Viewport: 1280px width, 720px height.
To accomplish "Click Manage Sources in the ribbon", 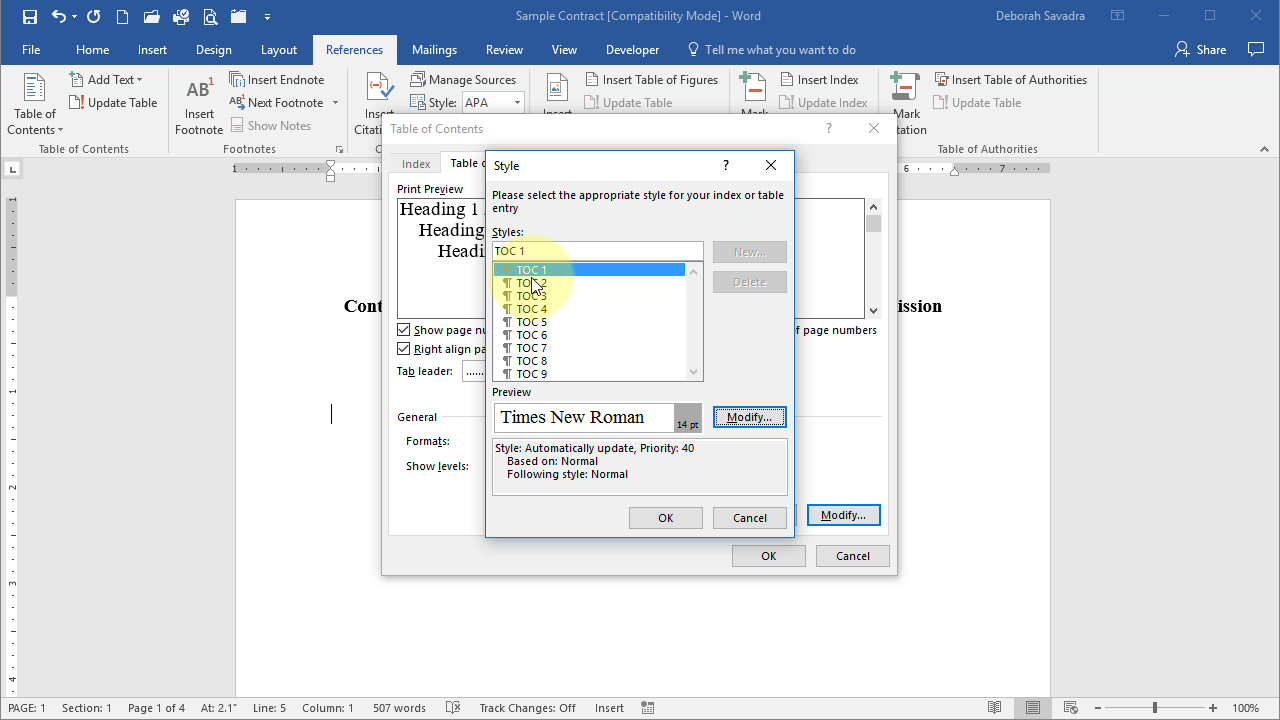I will pyautogui.click(x=463, y=80).
